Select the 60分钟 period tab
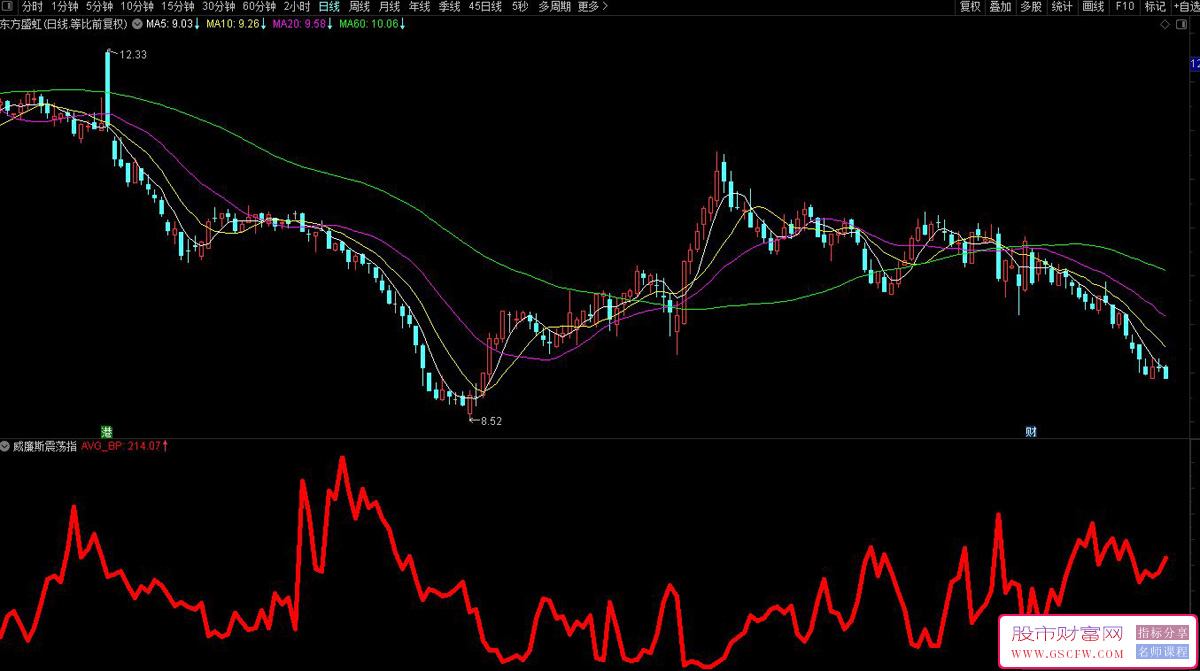The height and width of the screenshot is (671, 1200). 260,6
